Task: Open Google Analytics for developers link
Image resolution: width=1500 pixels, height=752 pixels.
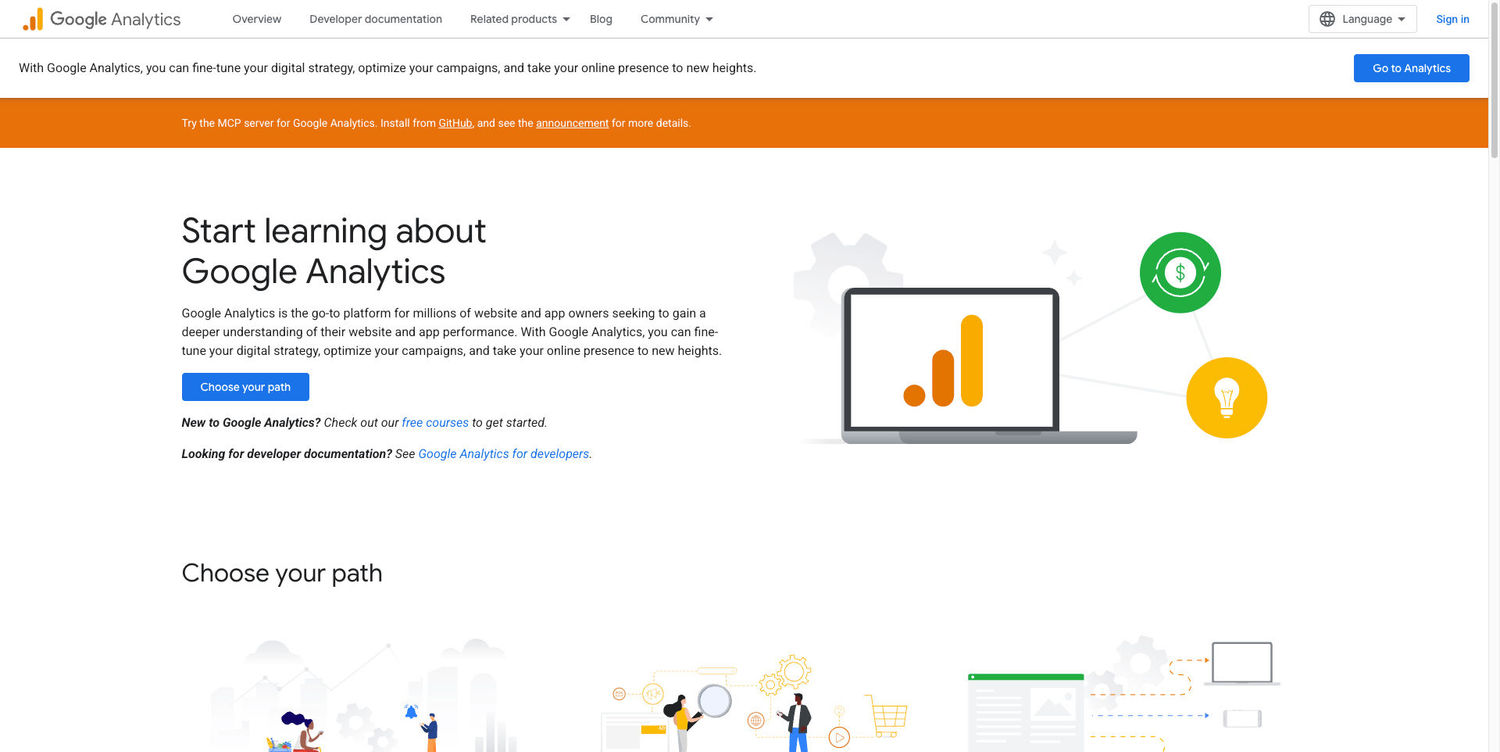Action: pos(503,454)
